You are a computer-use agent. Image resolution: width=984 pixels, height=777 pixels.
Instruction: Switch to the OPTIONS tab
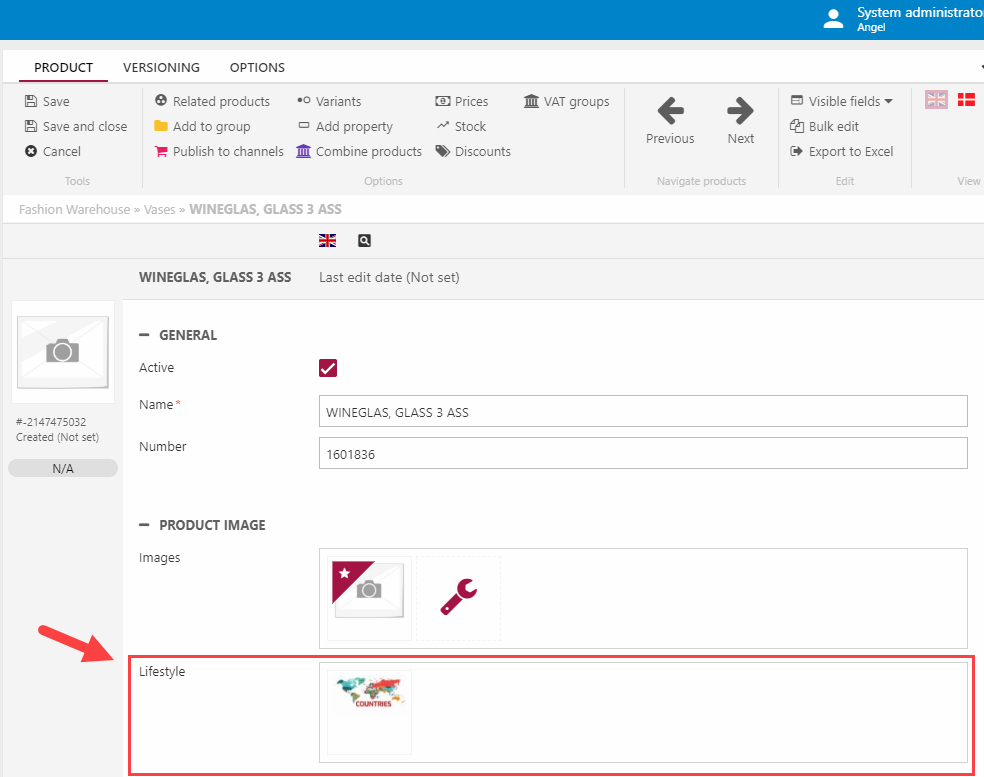click(257, 68)
